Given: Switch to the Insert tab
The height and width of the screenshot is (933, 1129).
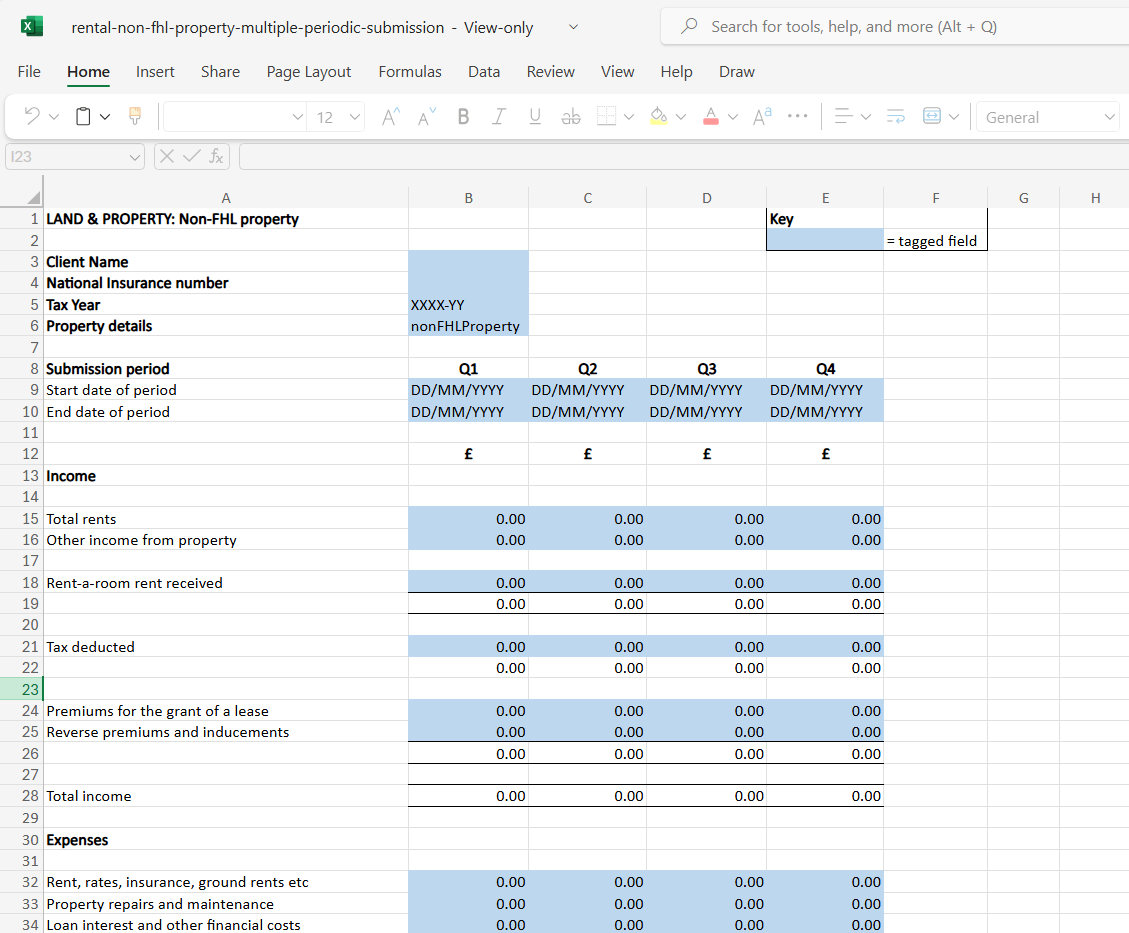Looking at the screenshot, I should [x=155, y=72].
